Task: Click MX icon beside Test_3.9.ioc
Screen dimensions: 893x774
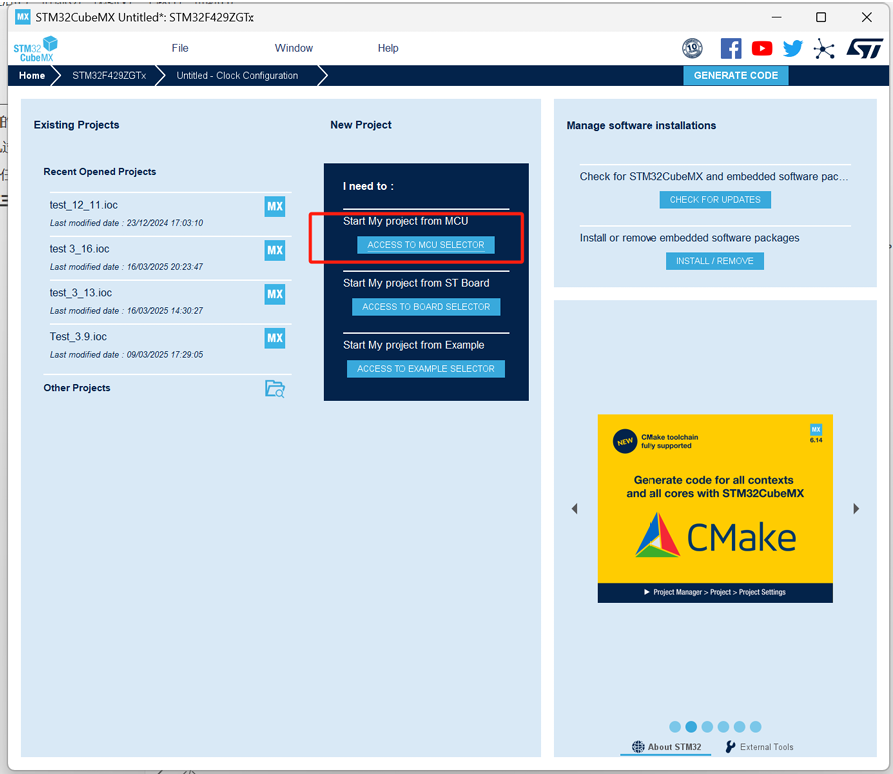Action: (x=275, y=338)
